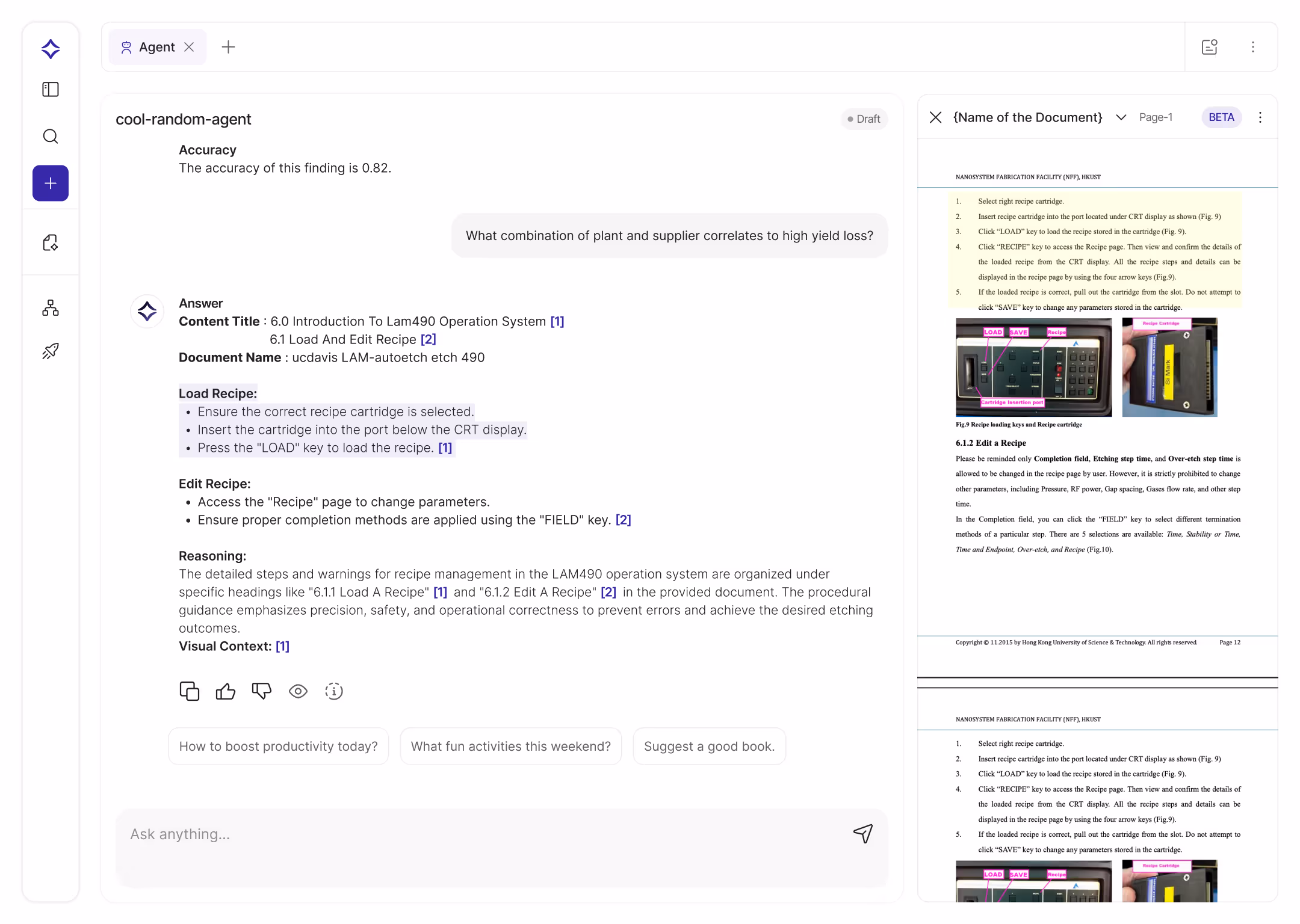The height and width of the screenshot is (924, 1300).
Task: Select the 'Suggest a good book.' suggestion
Action: [709, 746]
